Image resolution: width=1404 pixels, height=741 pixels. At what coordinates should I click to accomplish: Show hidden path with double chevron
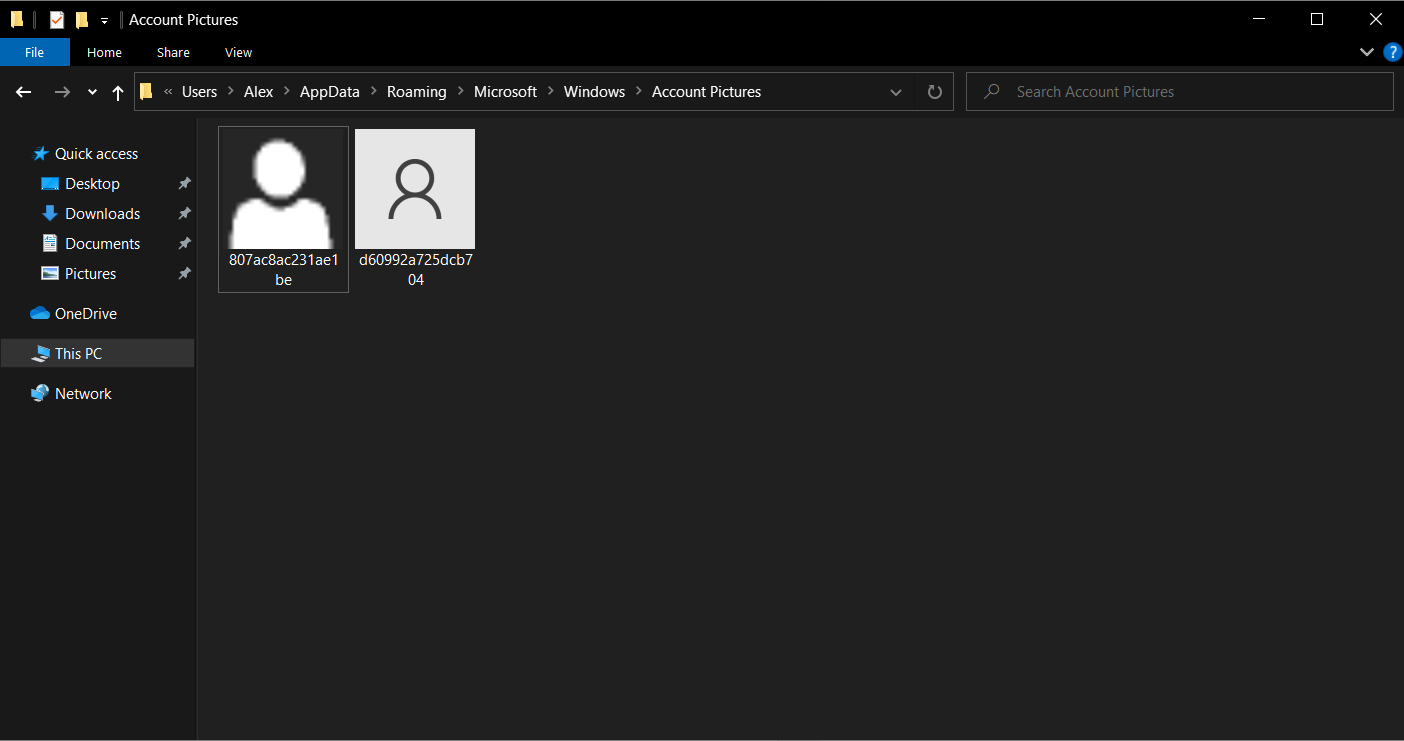[x=168, y=92]
